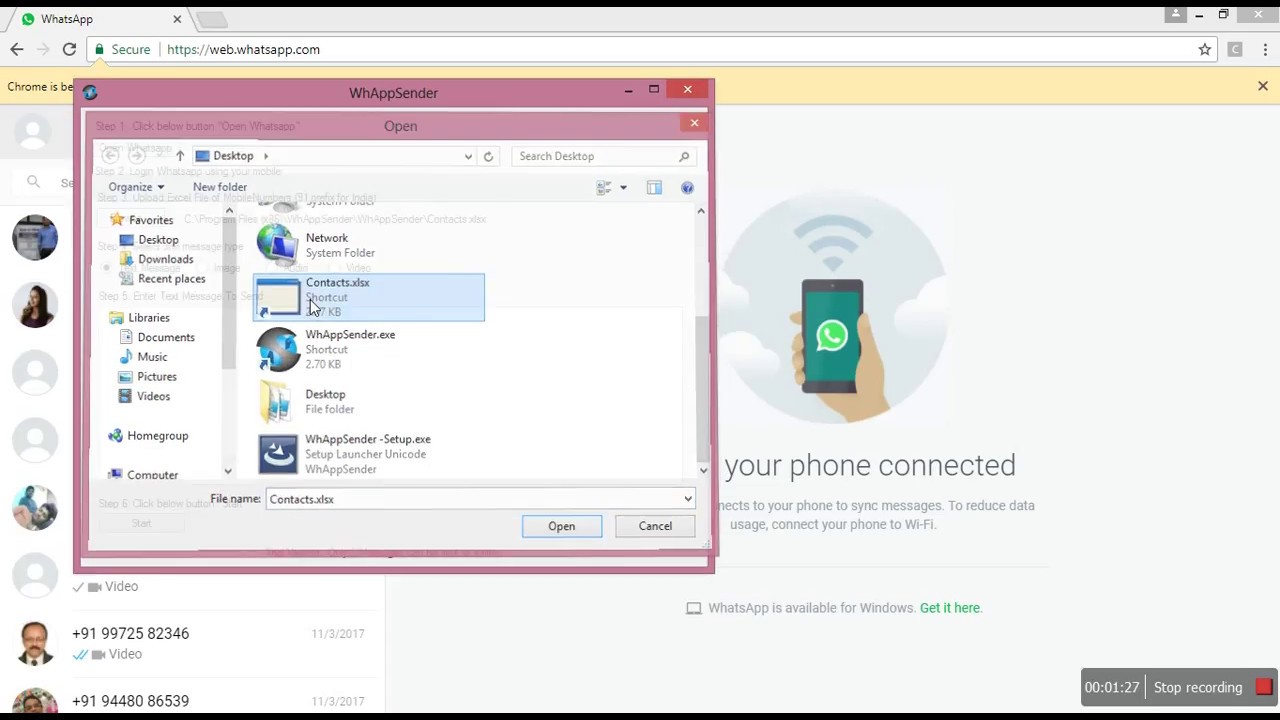Expand the File name combo box arrow
This screenshot has height=720, width=1280.
pyautogui.click(x=687, y=499)
